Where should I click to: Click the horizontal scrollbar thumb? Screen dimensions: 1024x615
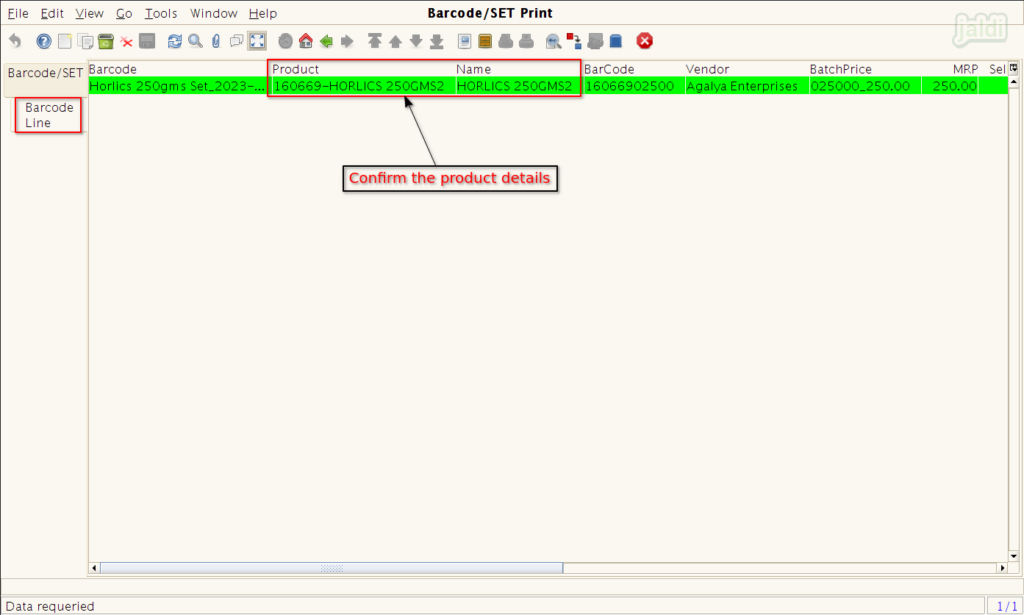(x=331, y=569)
